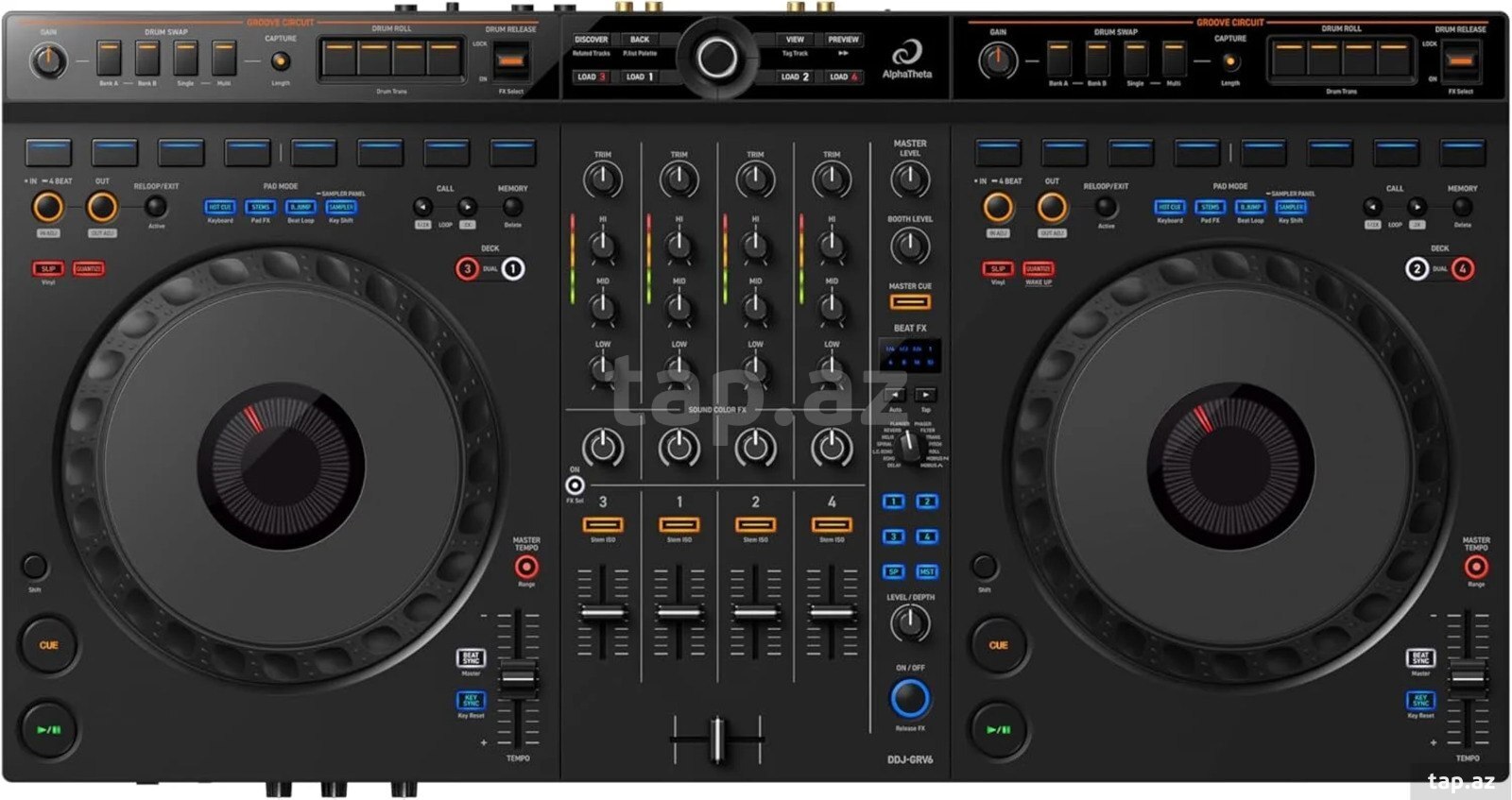Click the Beat FX beat-right arrow (Tap)
1512x800 pixels.
click(926, 395)
